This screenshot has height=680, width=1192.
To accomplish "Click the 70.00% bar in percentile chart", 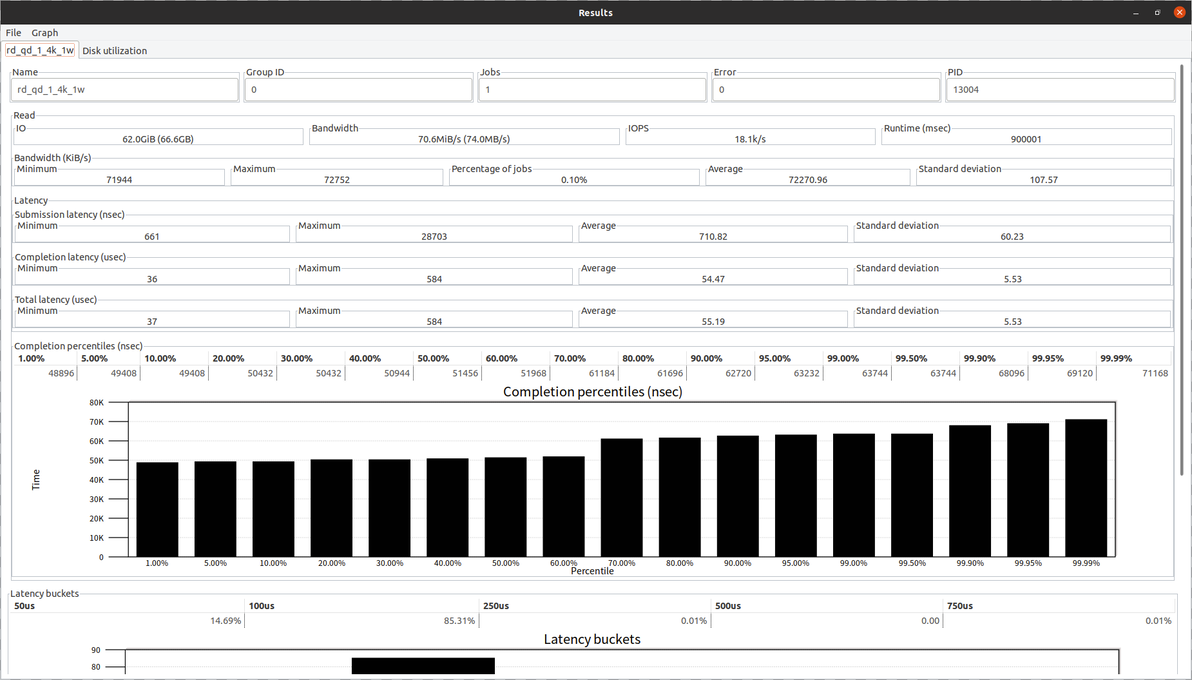I will pos(622,497).
